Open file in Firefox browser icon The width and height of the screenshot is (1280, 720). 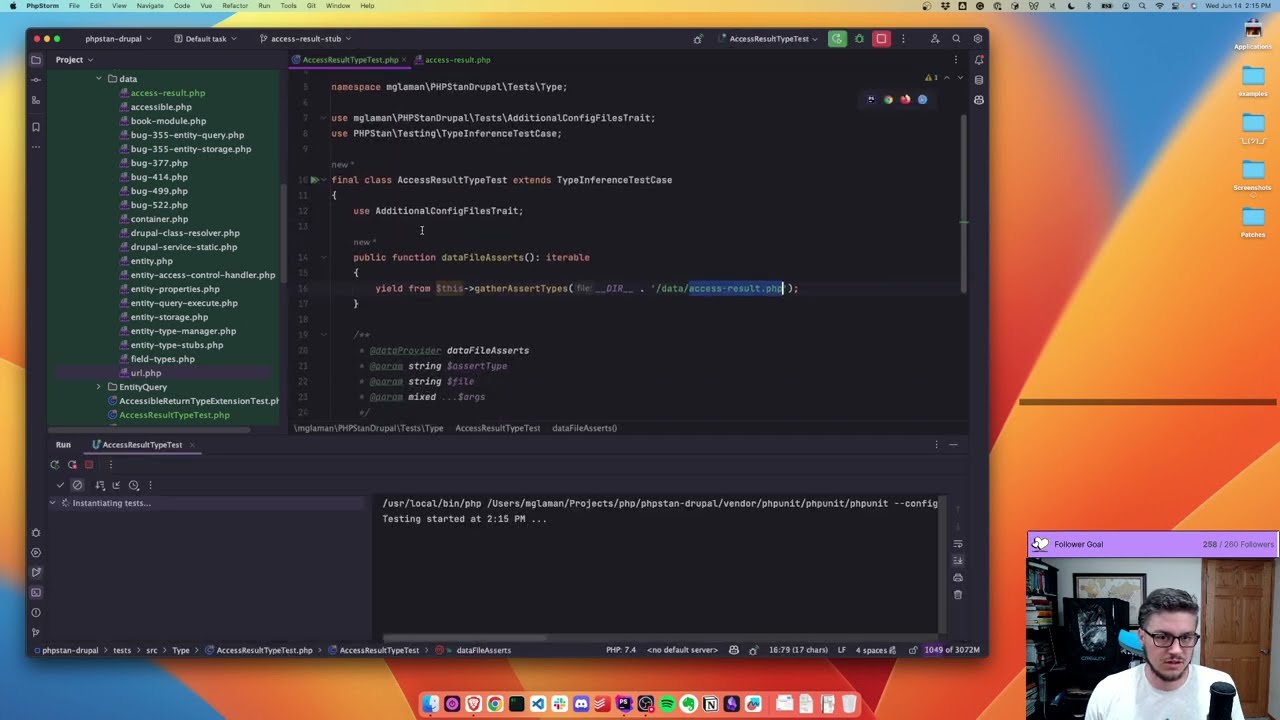(x=905, y=99)
